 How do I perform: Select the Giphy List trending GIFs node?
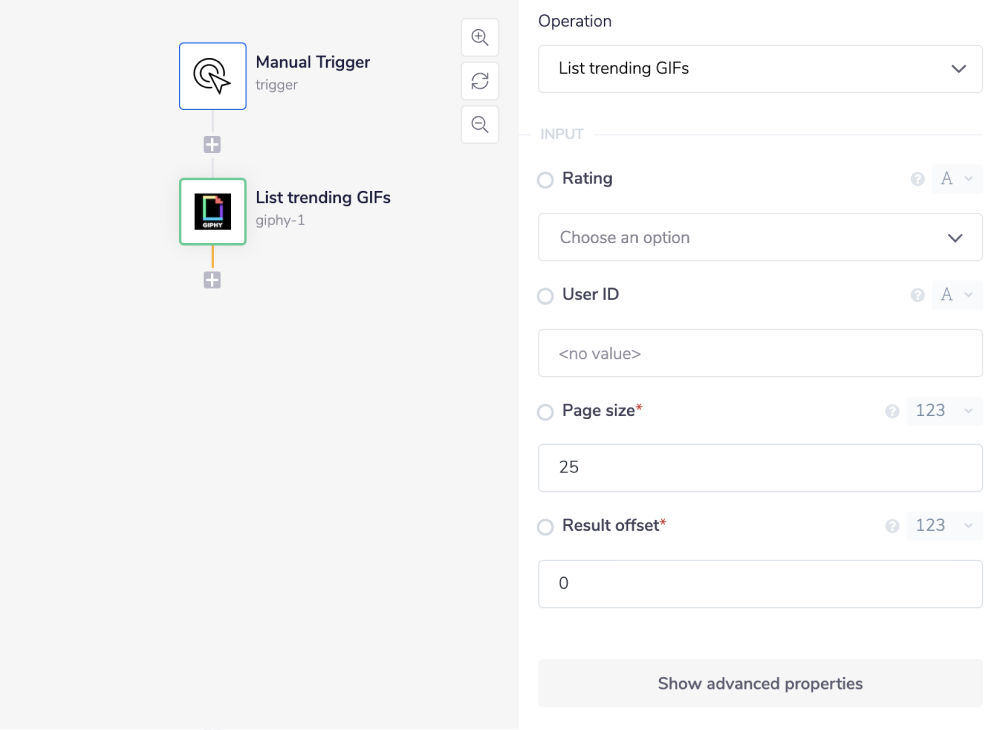tap(213, 212)
